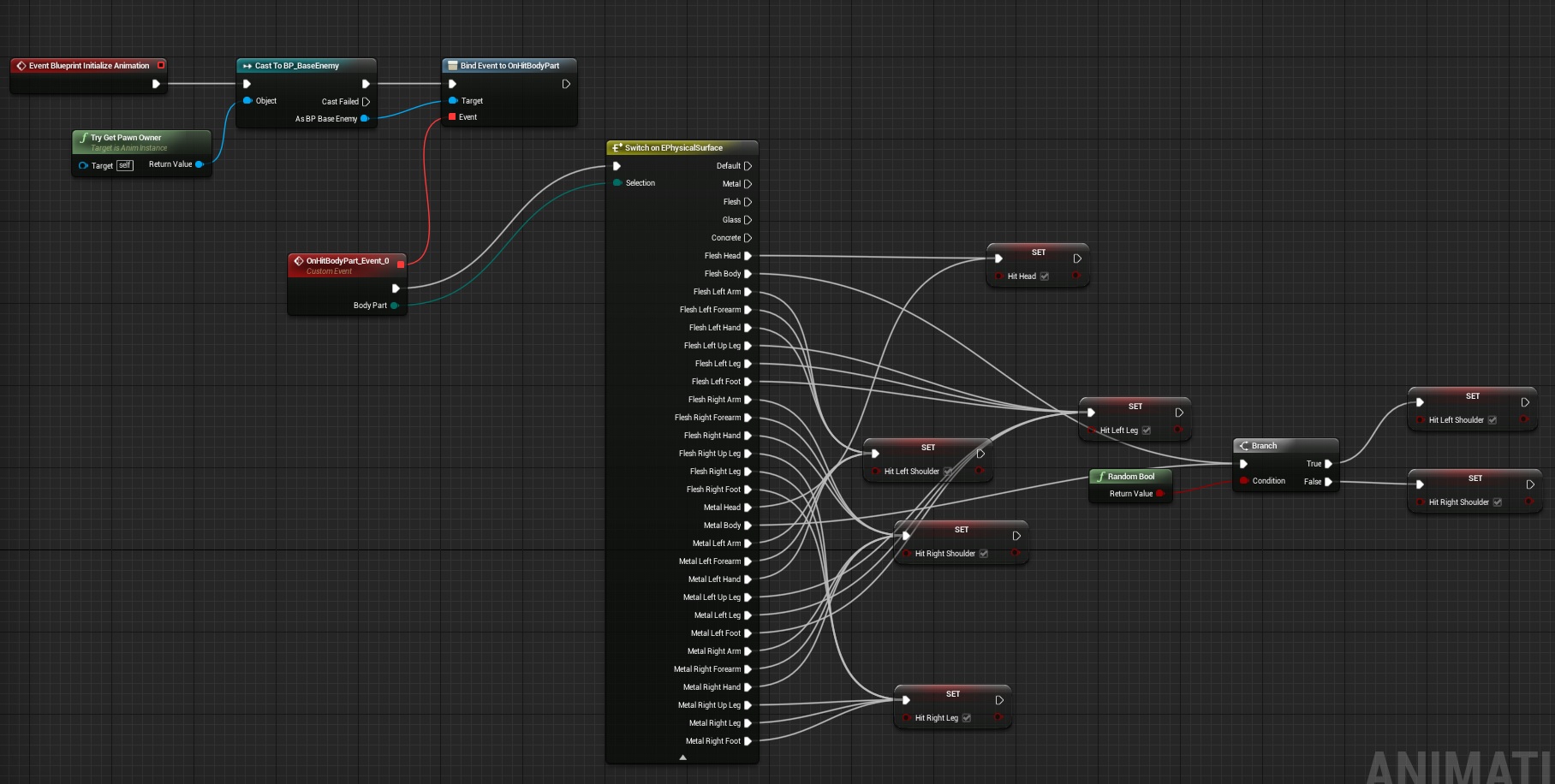The image size is (1555, 784).
Task: Select the Concrete exec output pin
Action: coord(748,238)
